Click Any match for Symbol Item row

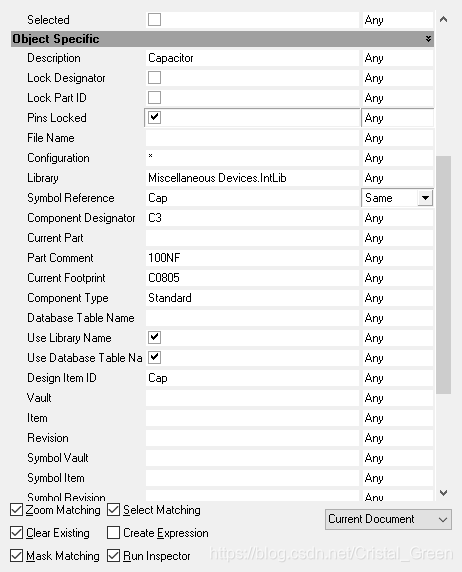[x=398, y=478]
